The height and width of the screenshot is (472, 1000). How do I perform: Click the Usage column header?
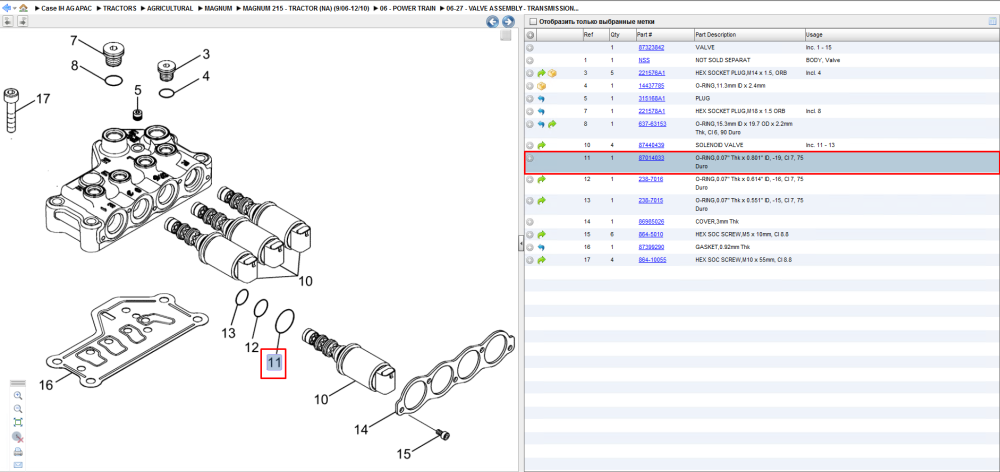pyautogui.click(x=901, y=34)
